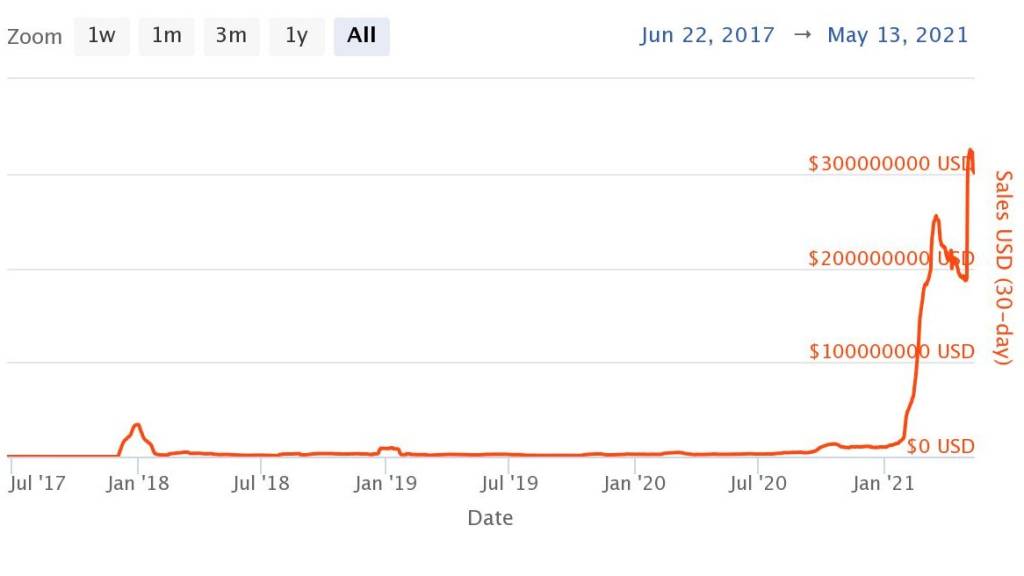Choose the 3m zoom option
The height and width of the screenshot is (576, 1024).
(x=231, y=36)
